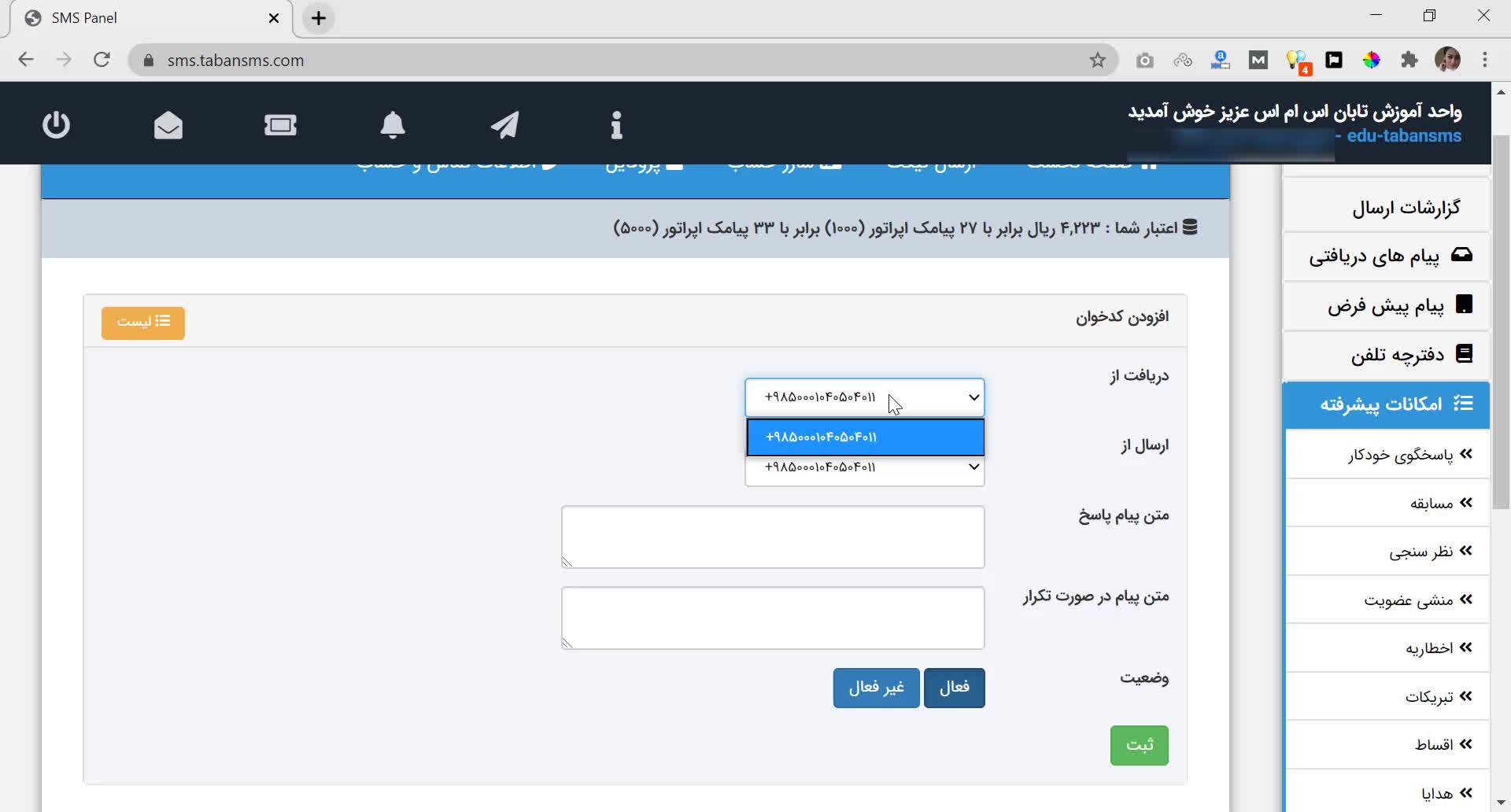Open تبریکات submenu item

pyautogui.click(x=1387, y=697)
